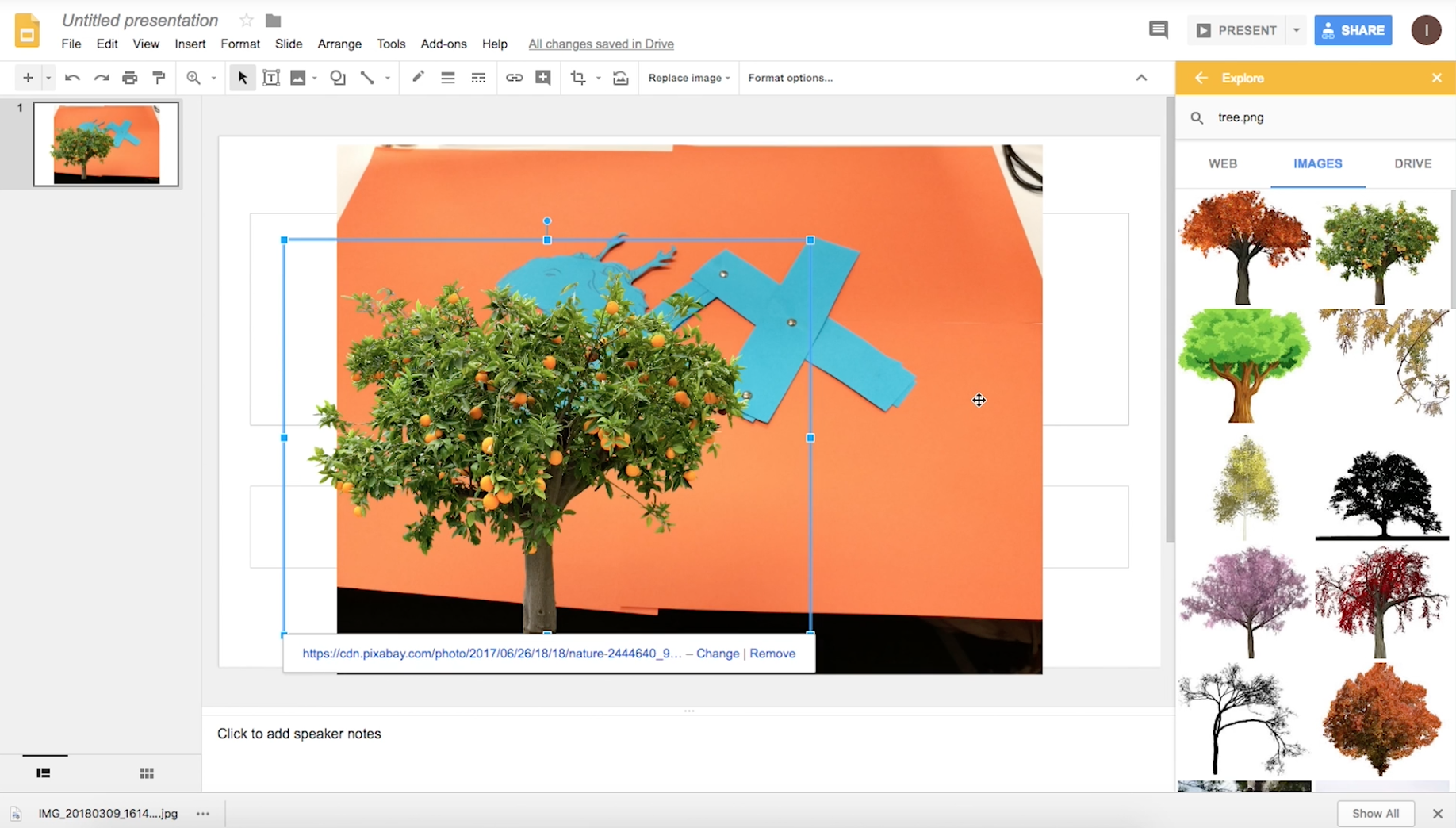Collapse the menus with the up chevron
Viewport: 1456px width, 828px height.
point(1141,78)
